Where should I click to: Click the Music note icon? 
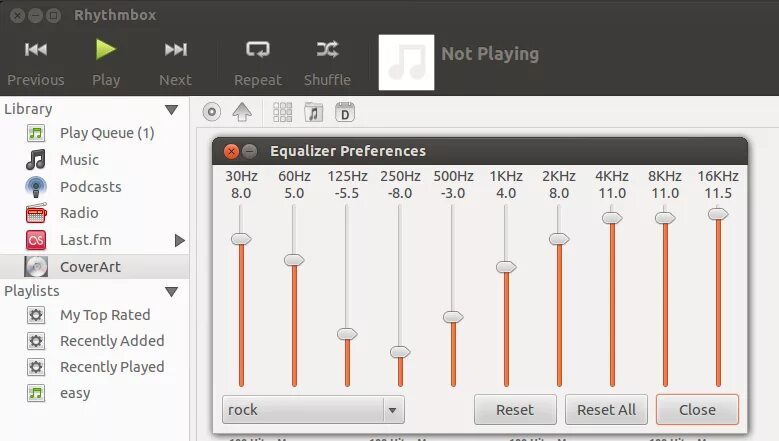(36, 160)
